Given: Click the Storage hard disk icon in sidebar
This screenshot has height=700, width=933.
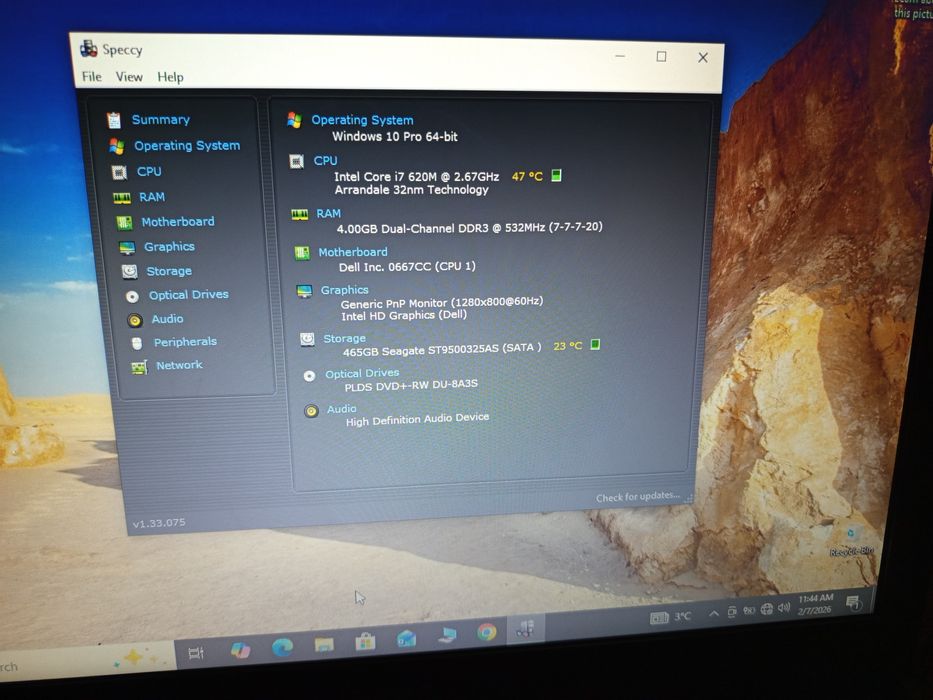Looking at the screenshot, I should coord(129,271).
